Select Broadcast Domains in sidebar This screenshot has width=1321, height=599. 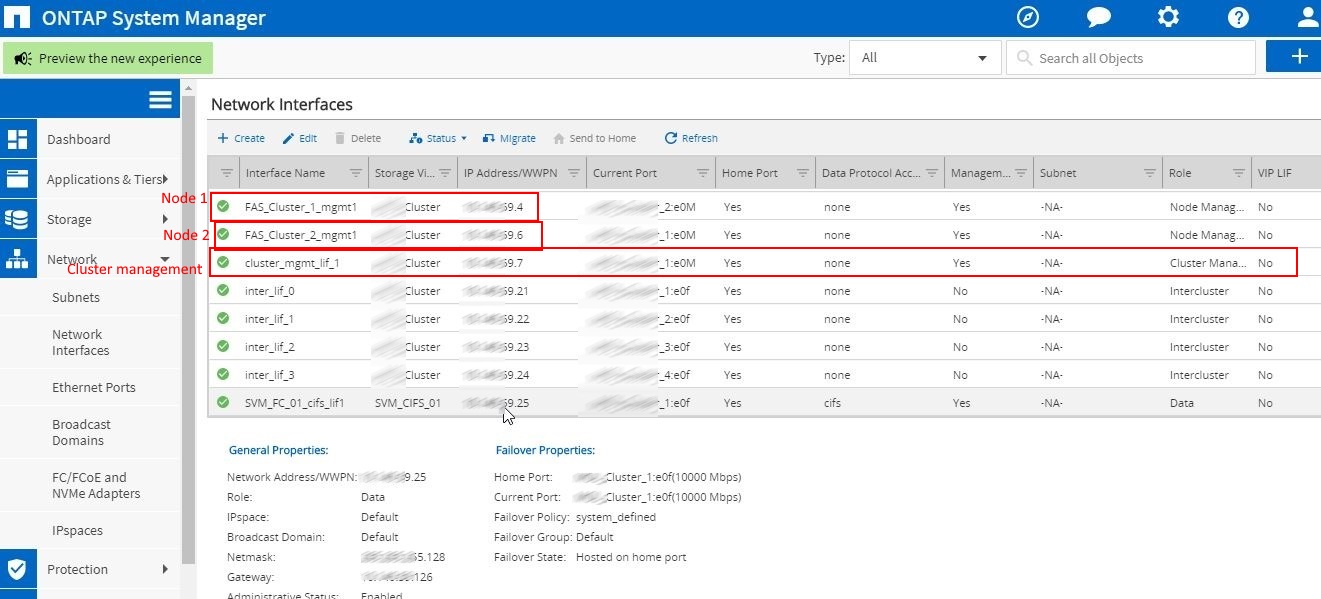pos(81,432)
